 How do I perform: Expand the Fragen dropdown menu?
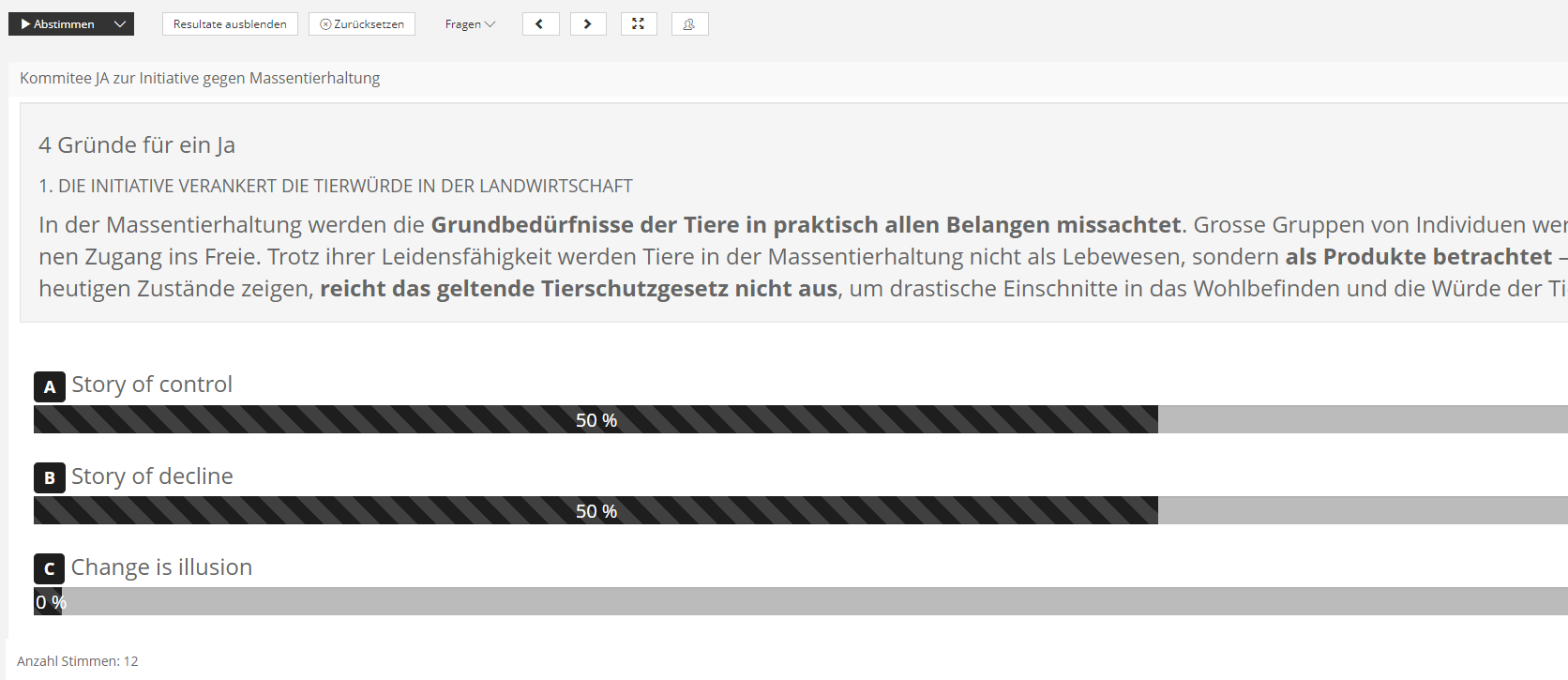470,24
